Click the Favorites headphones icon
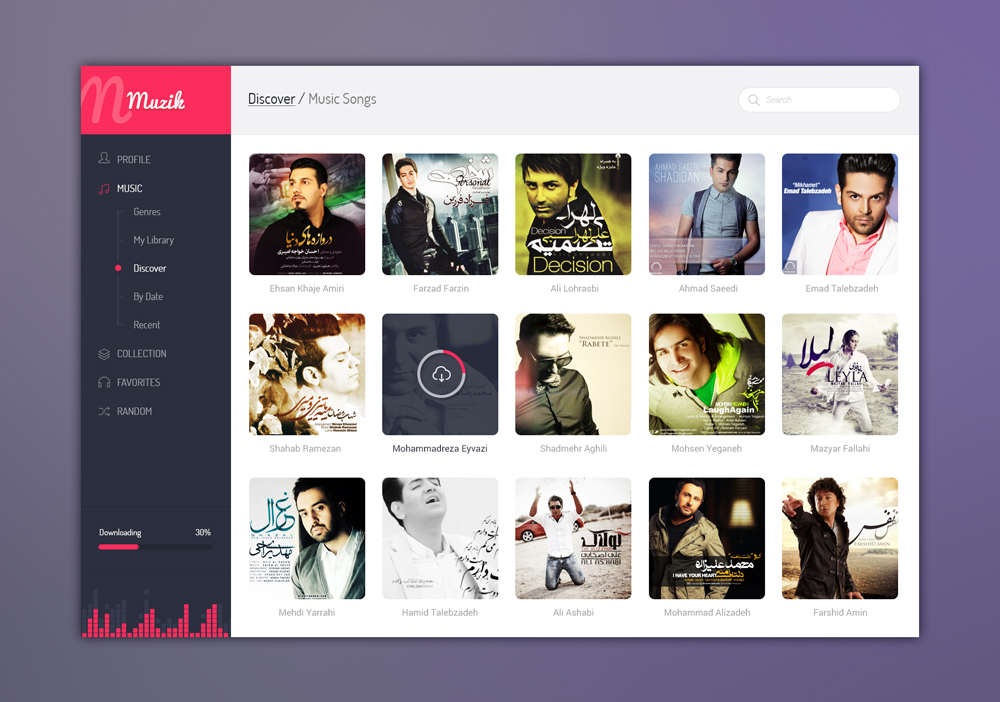The width and height of the screenshot is (1000, 702). [x=104, y=383]
